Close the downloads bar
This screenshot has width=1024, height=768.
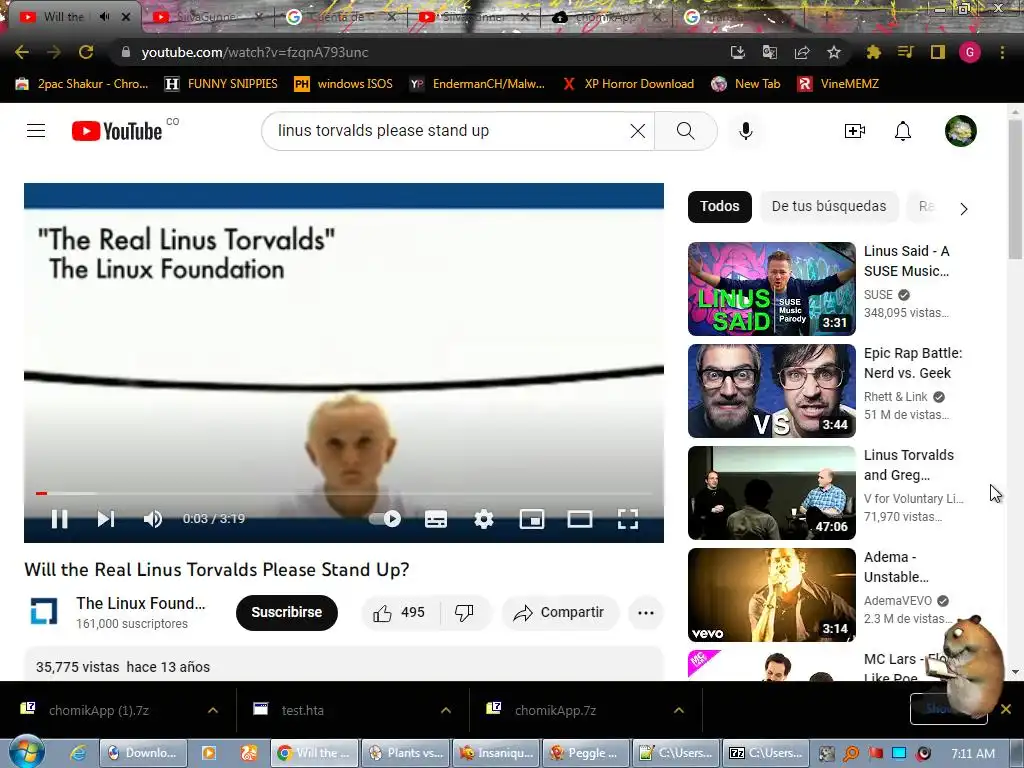coord(1006,709)
